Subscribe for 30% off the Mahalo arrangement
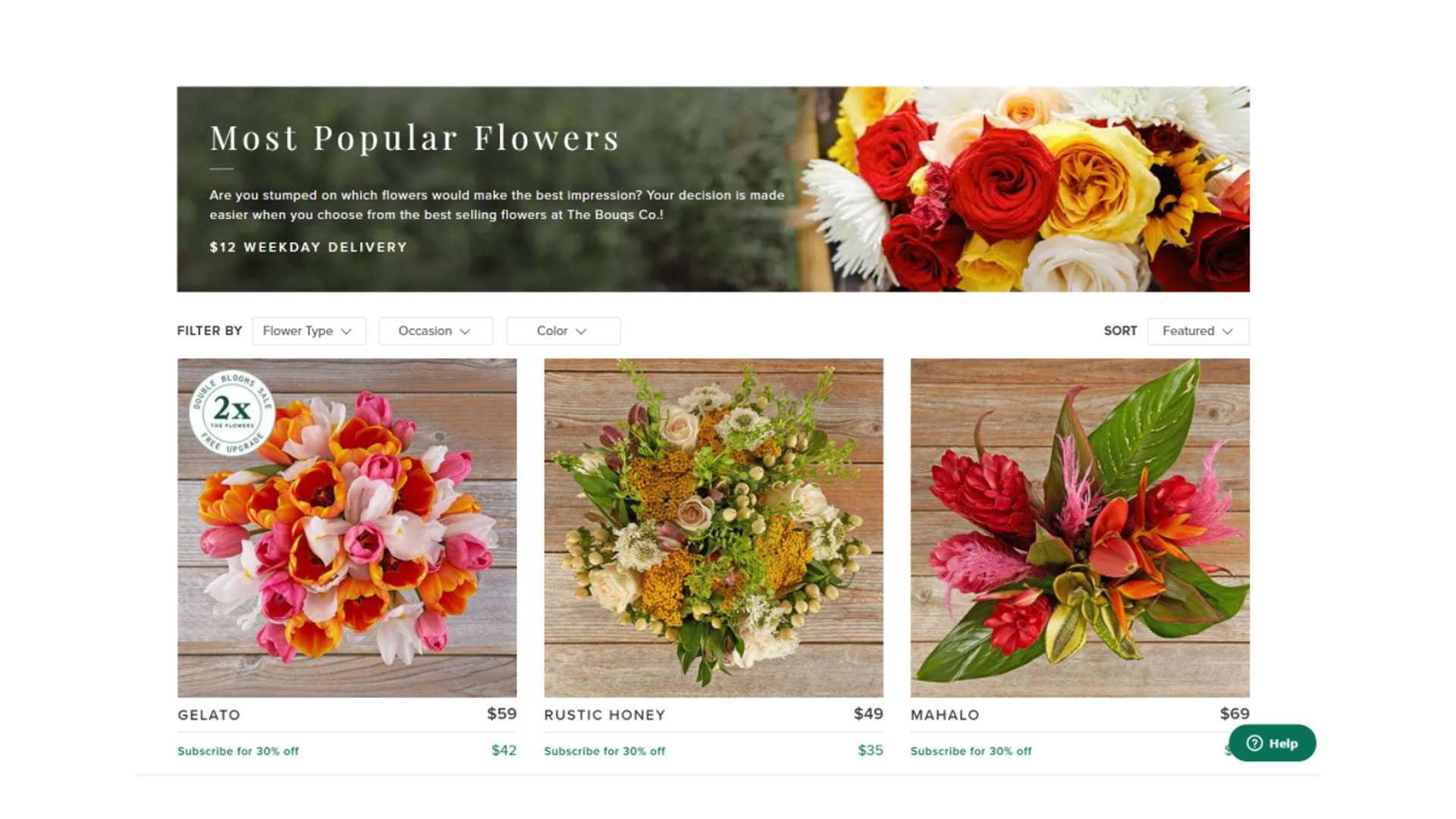1456x819 pixels. pos(971,751)
